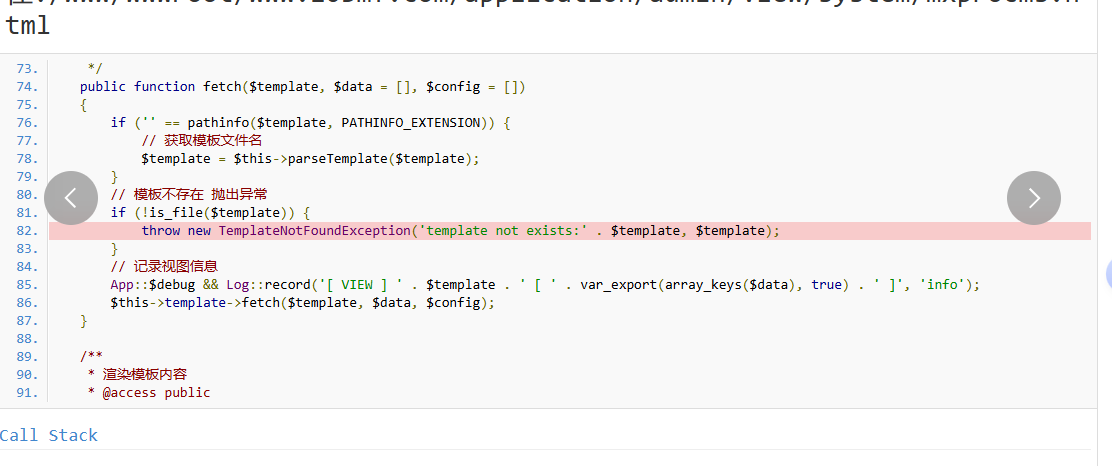
Task: Click the previous arrow circle button
Action: tap(71, 198)
